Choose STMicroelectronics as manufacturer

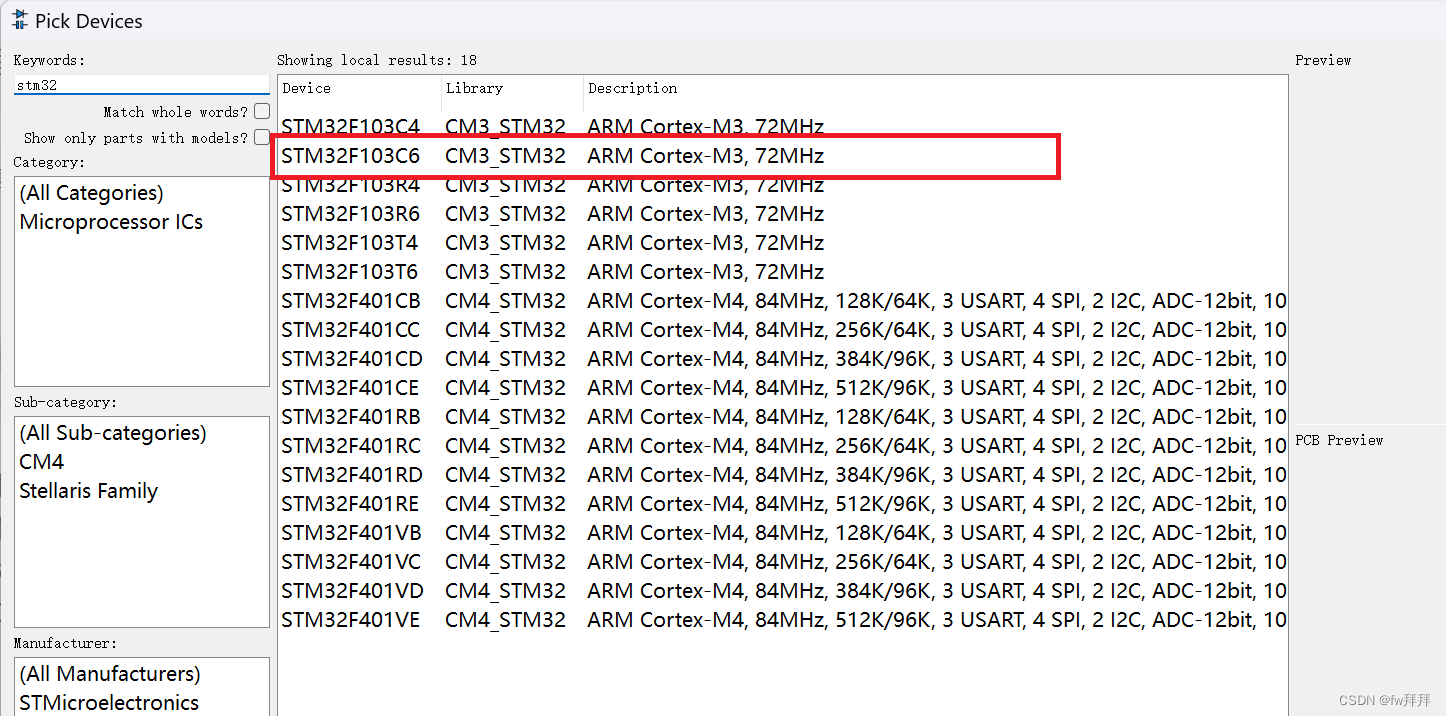pyautogui.click(x=108, y=702)
